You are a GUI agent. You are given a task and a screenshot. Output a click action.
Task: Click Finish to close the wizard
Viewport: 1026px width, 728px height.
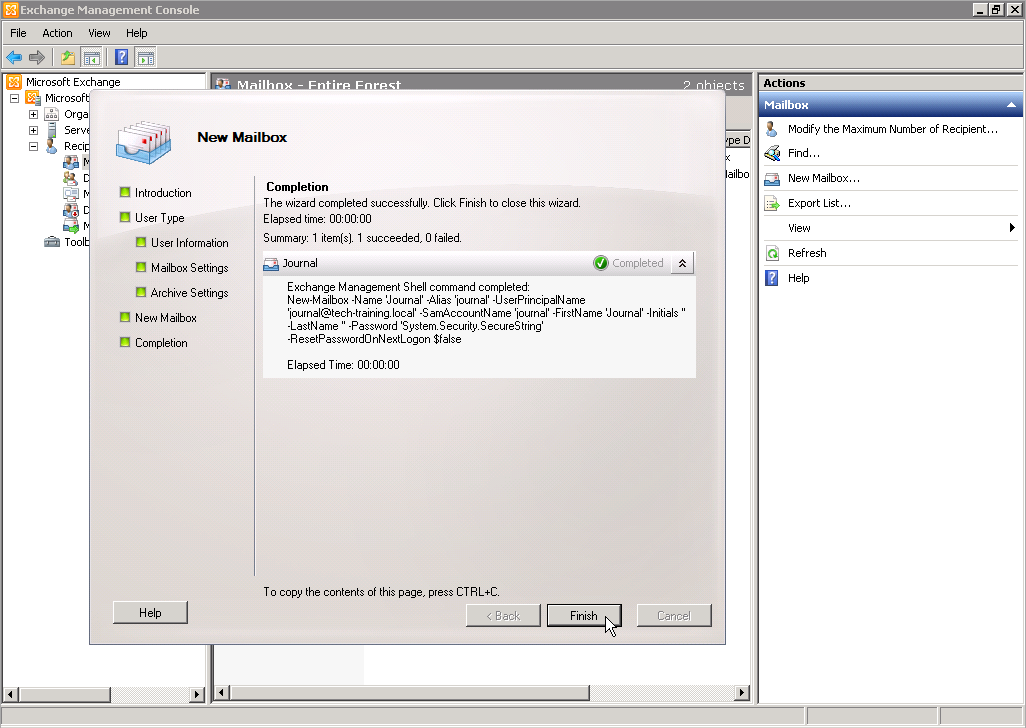click(x=584, y=616)
